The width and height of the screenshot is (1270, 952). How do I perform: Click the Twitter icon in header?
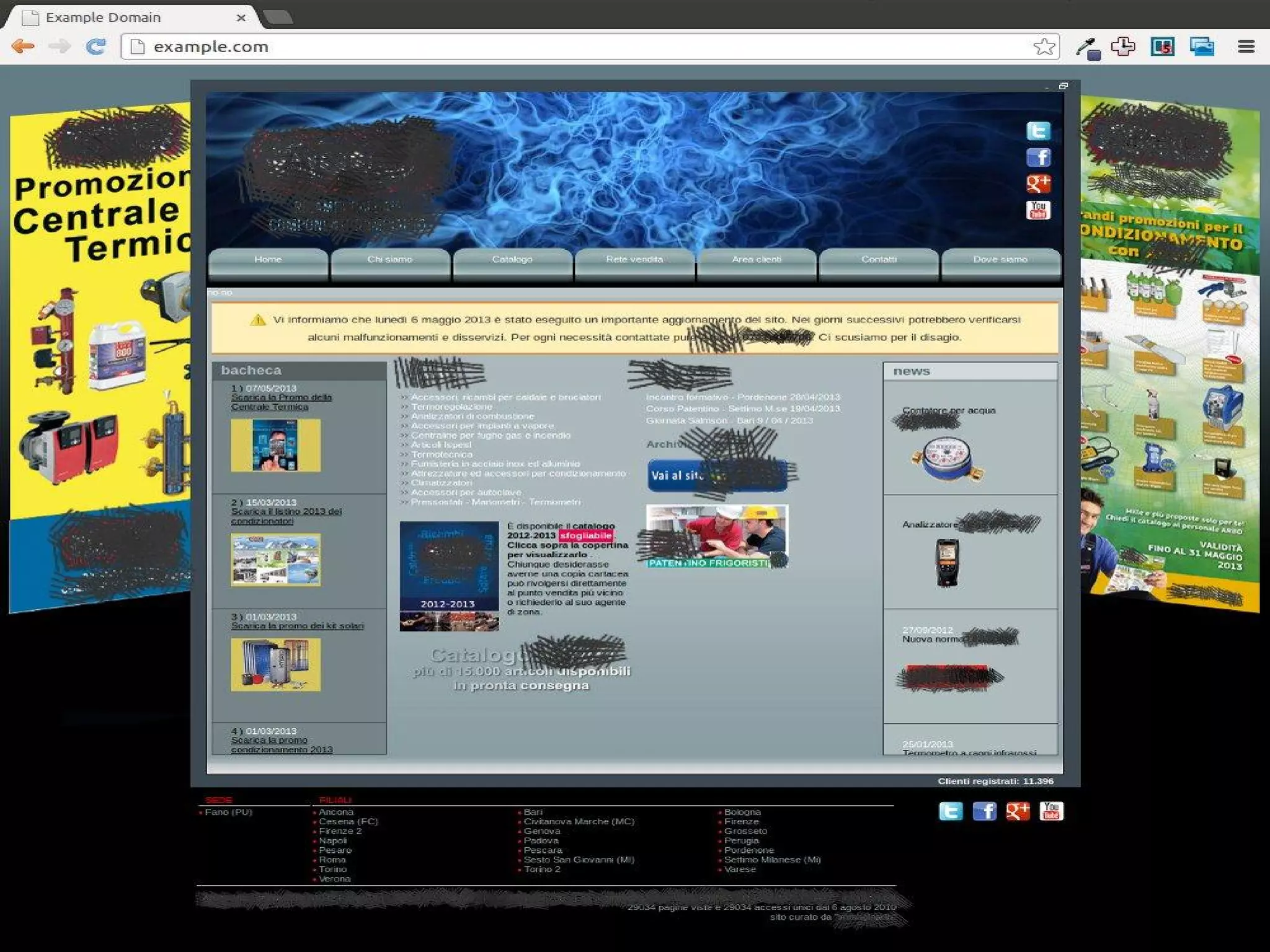[1038, 131]
